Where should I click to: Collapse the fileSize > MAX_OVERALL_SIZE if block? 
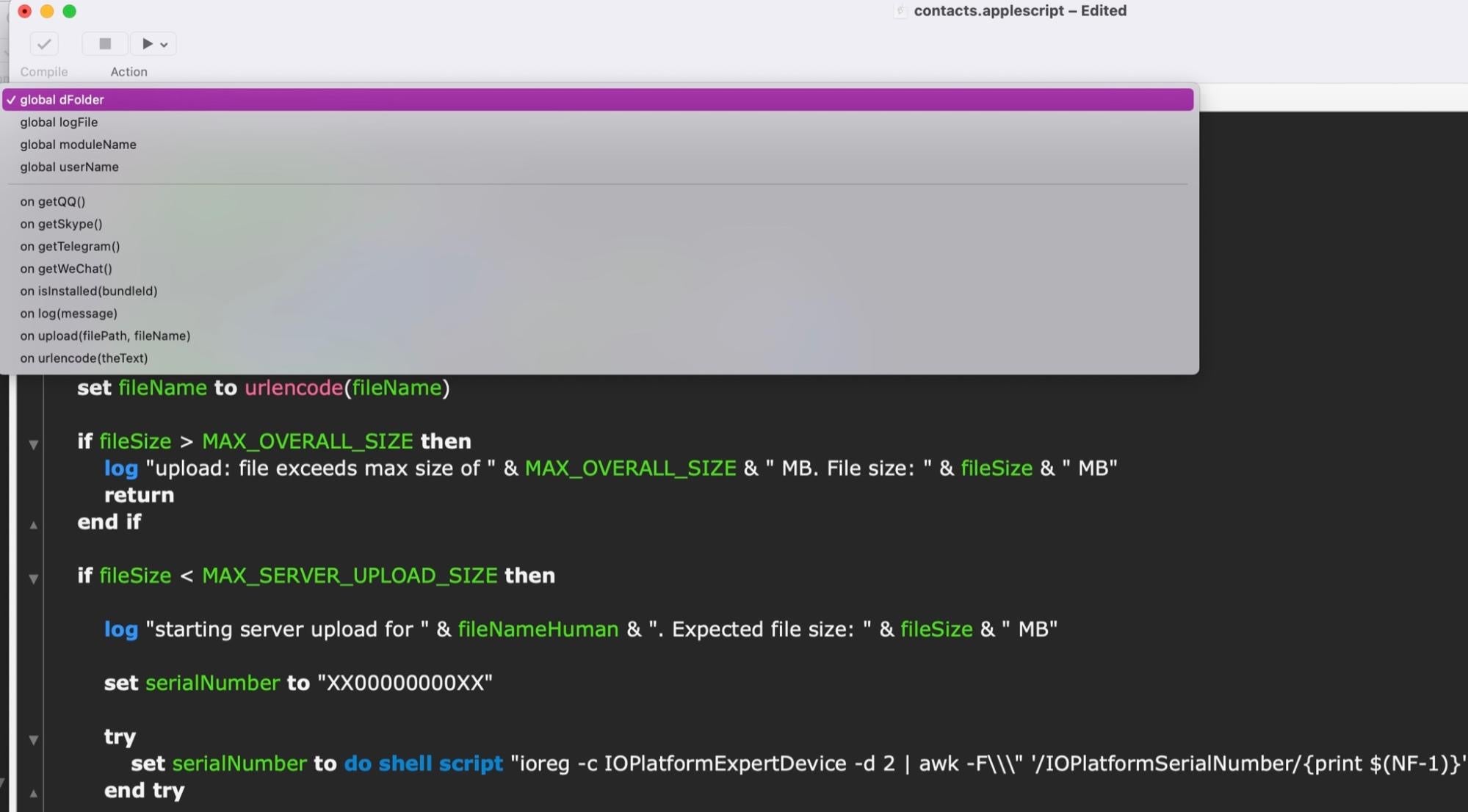click(33, 444)
